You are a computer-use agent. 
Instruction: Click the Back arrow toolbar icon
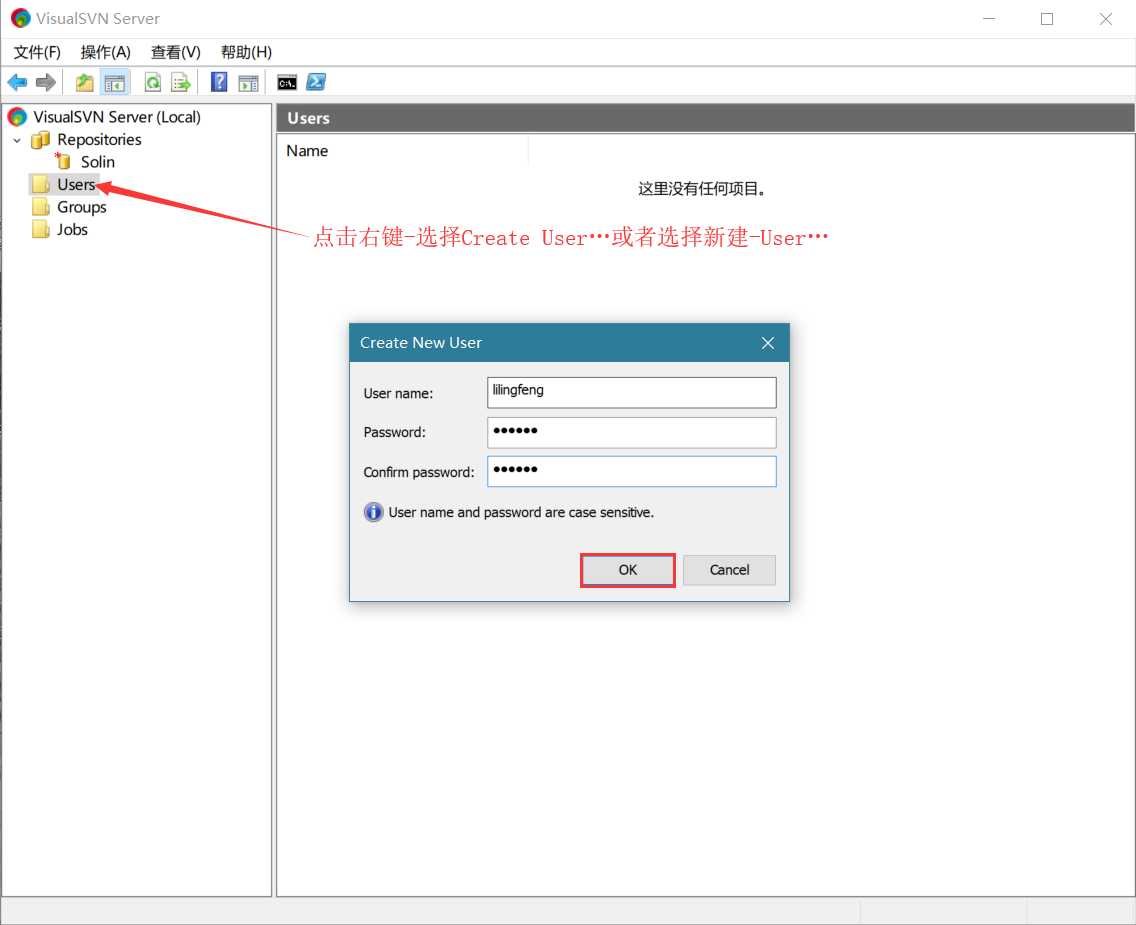point(17,83)
